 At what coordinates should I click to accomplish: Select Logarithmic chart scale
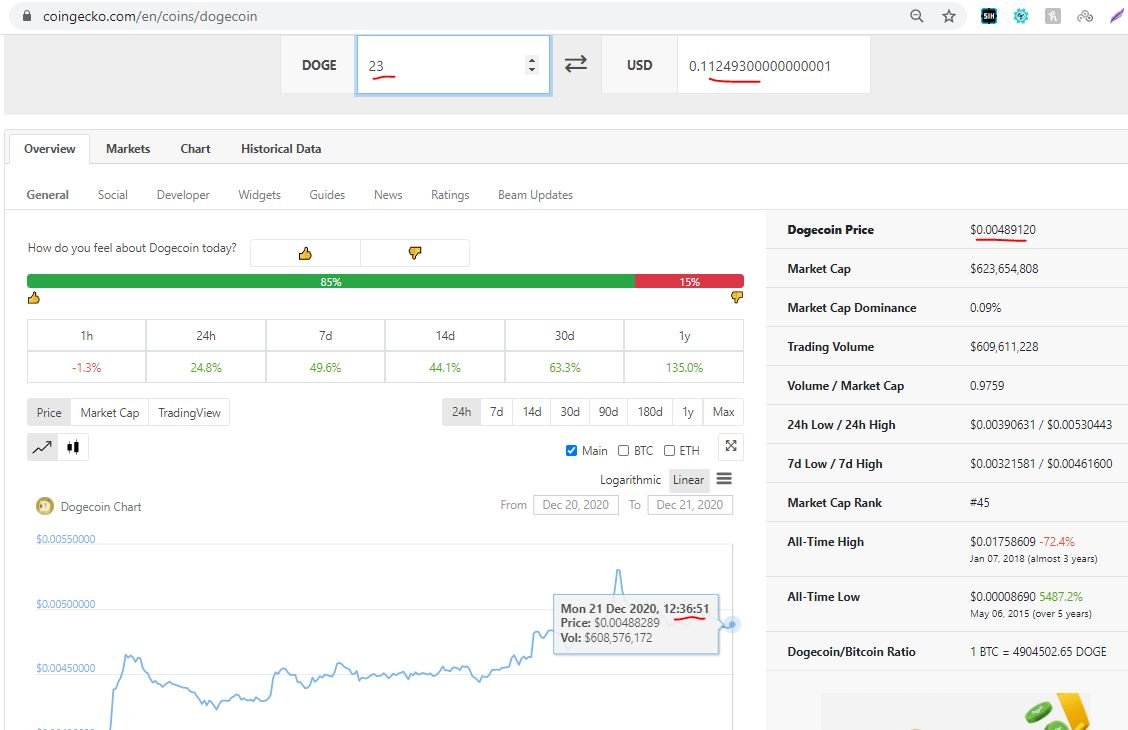(630, 480)
